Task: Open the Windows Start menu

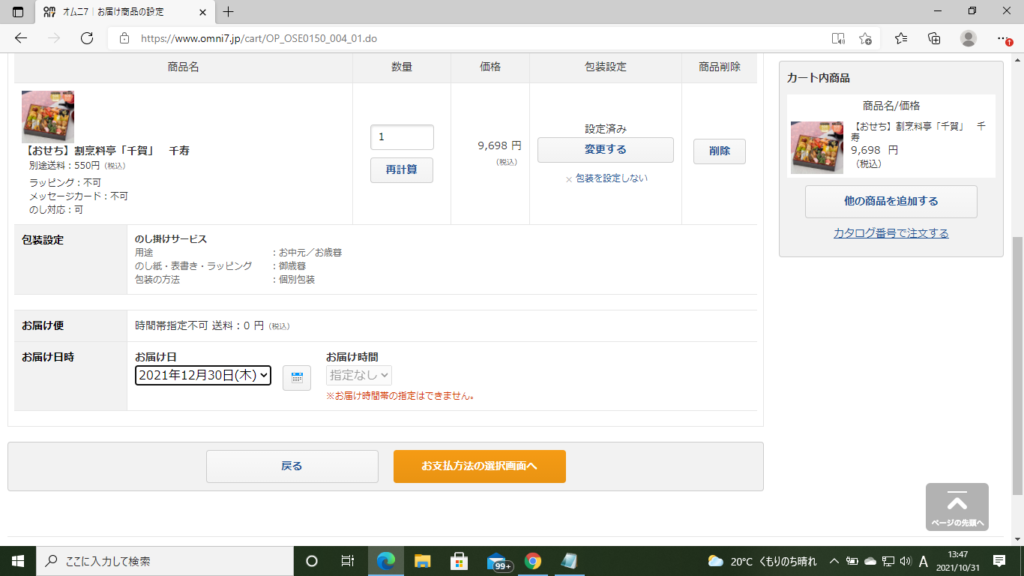Action: pyautogui.click(x=18, y=561)
